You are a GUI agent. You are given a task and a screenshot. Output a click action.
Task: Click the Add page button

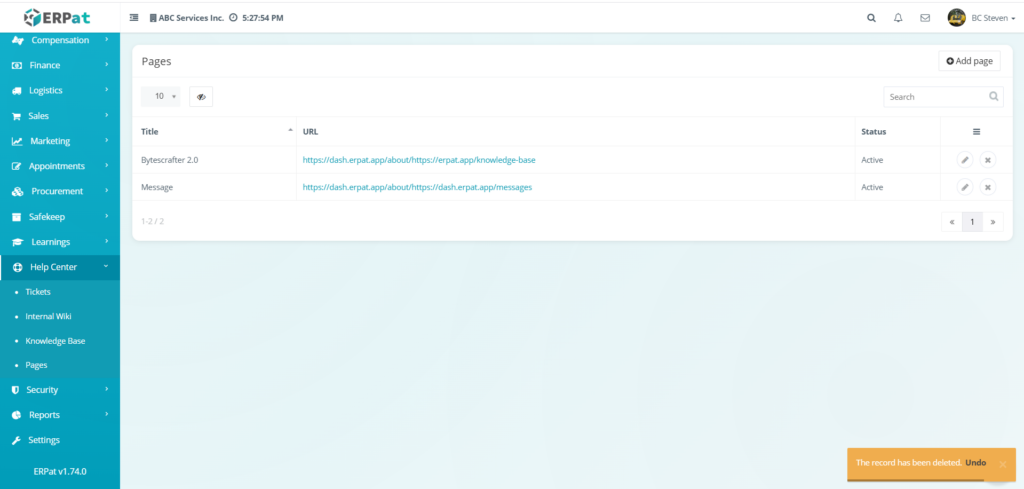coord(969,61)
